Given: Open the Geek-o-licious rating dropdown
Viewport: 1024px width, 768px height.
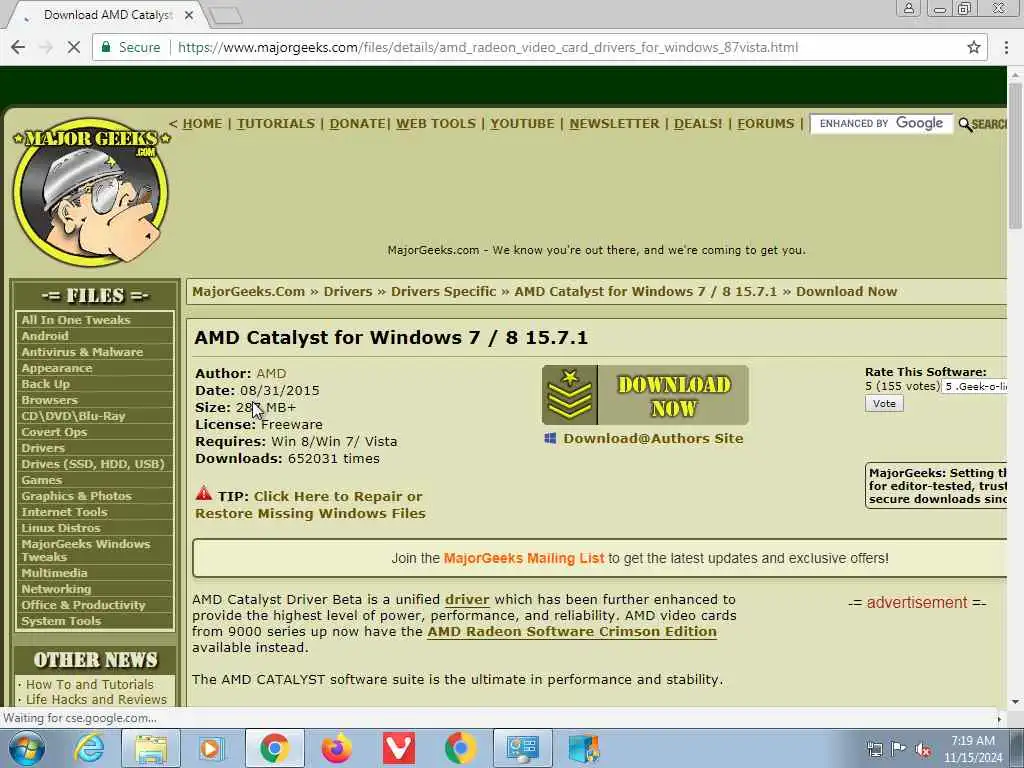Looking at the screenshot, I should pos(975,387).
